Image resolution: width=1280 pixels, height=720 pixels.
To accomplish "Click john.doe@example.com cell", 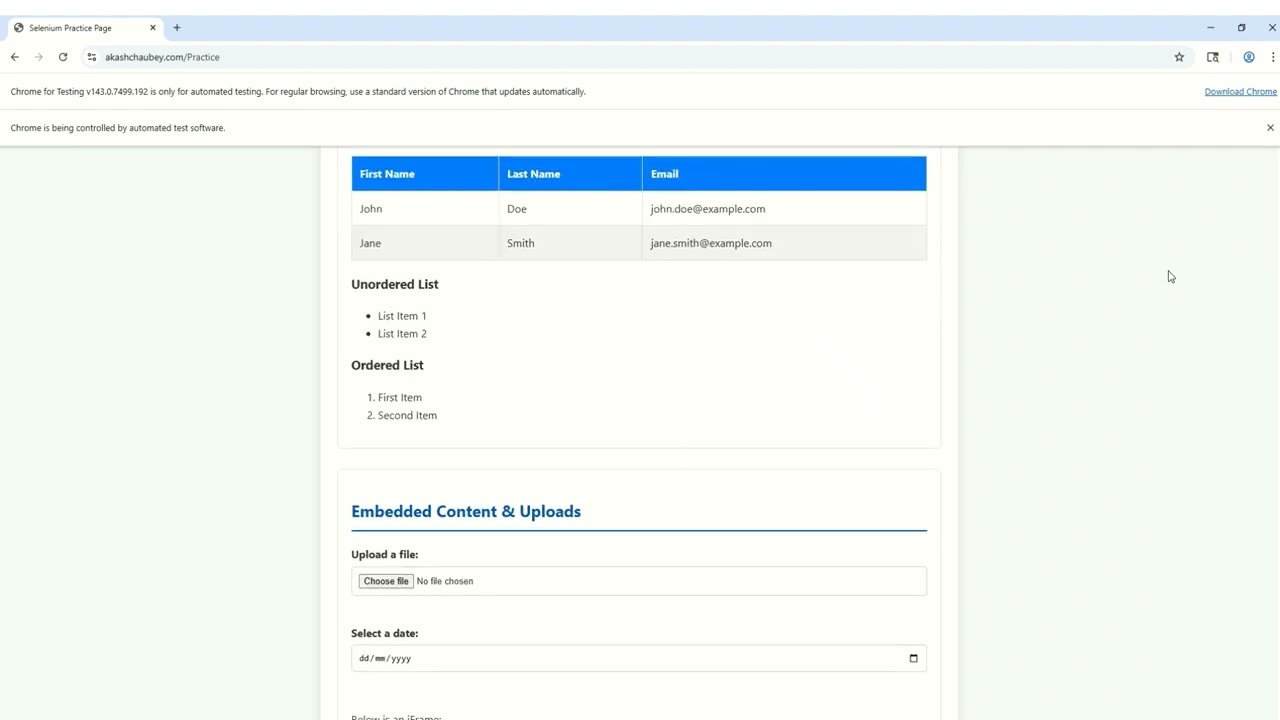I will point(784,209).
